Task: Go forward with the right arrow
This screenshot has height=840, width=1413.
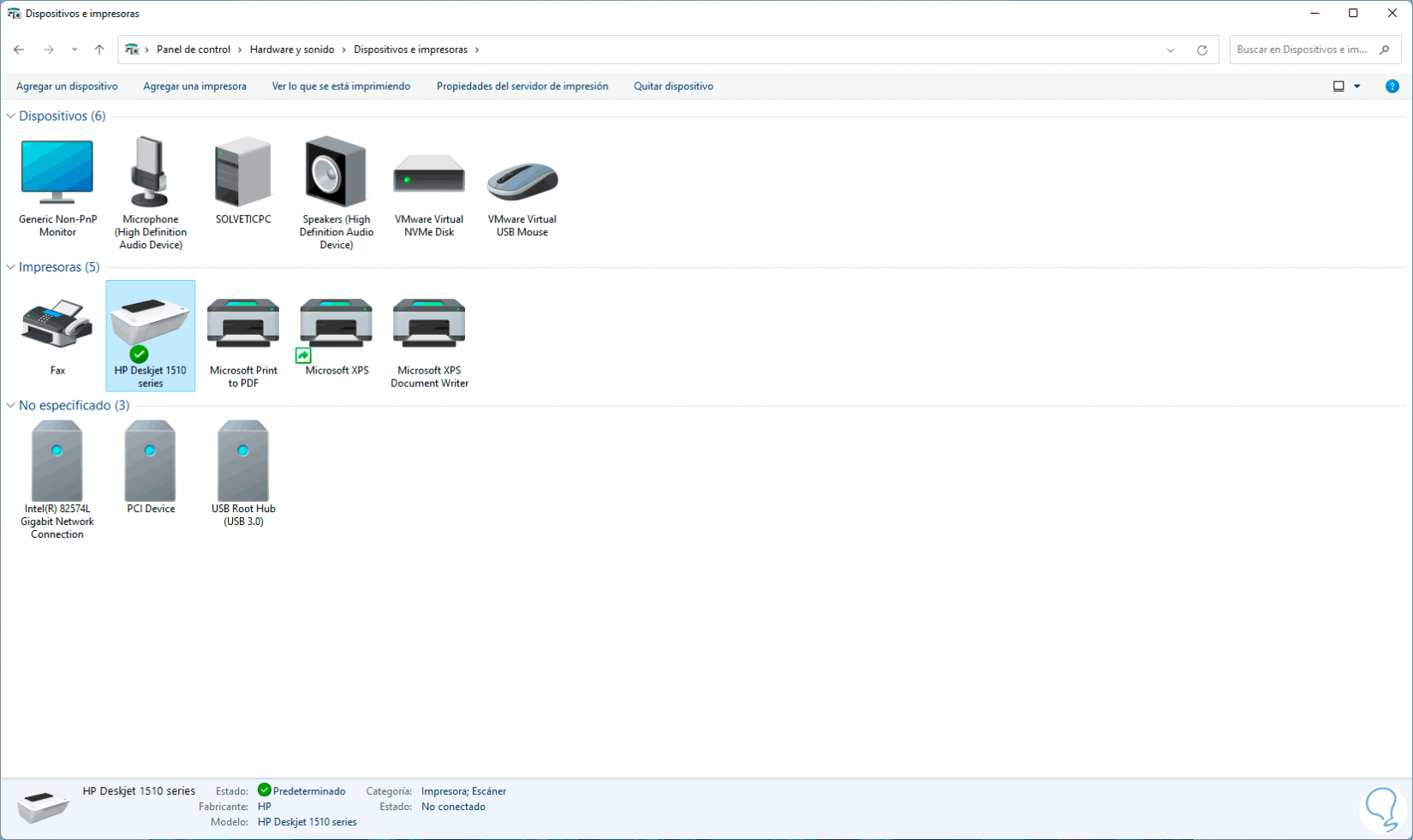Action: (x=49, y=50)
